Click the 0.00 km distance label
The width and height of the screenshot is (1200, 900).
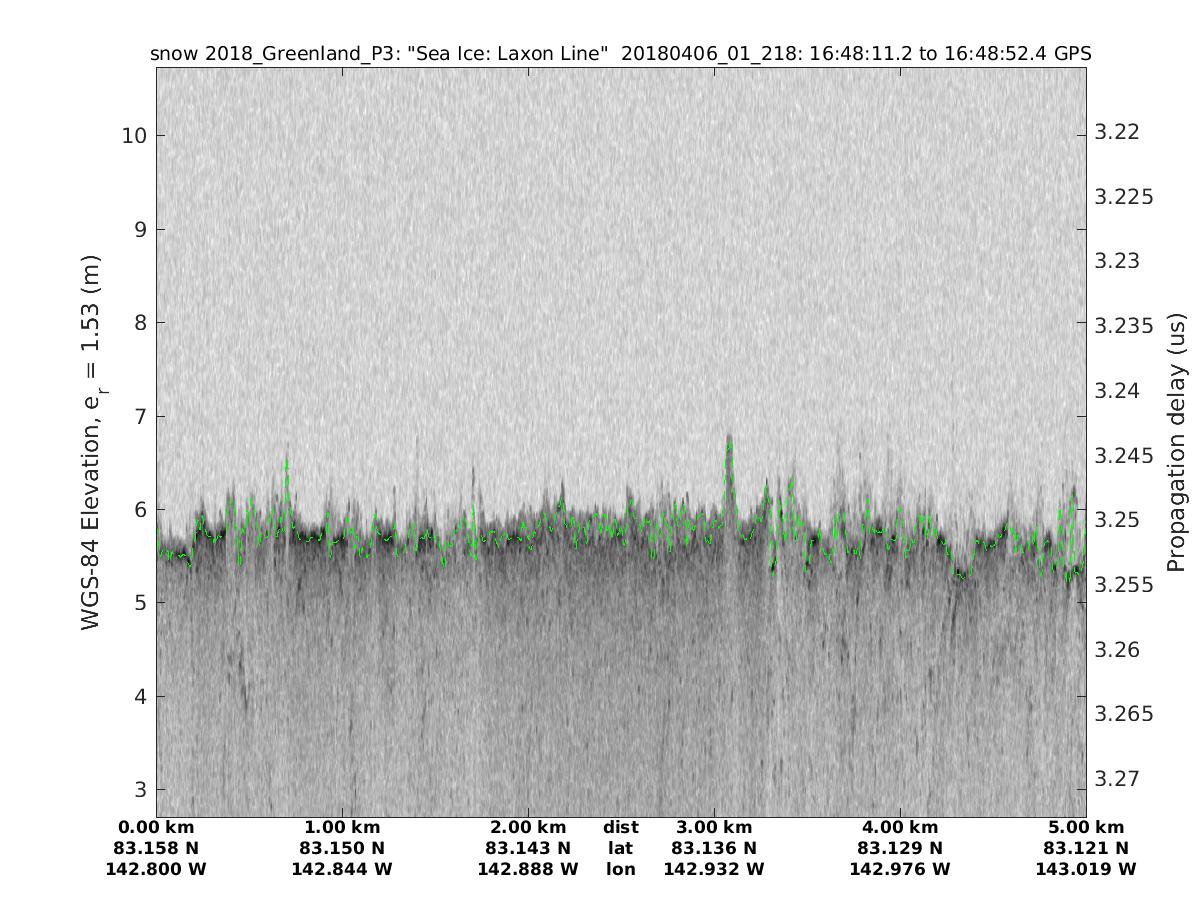point(156,827)
